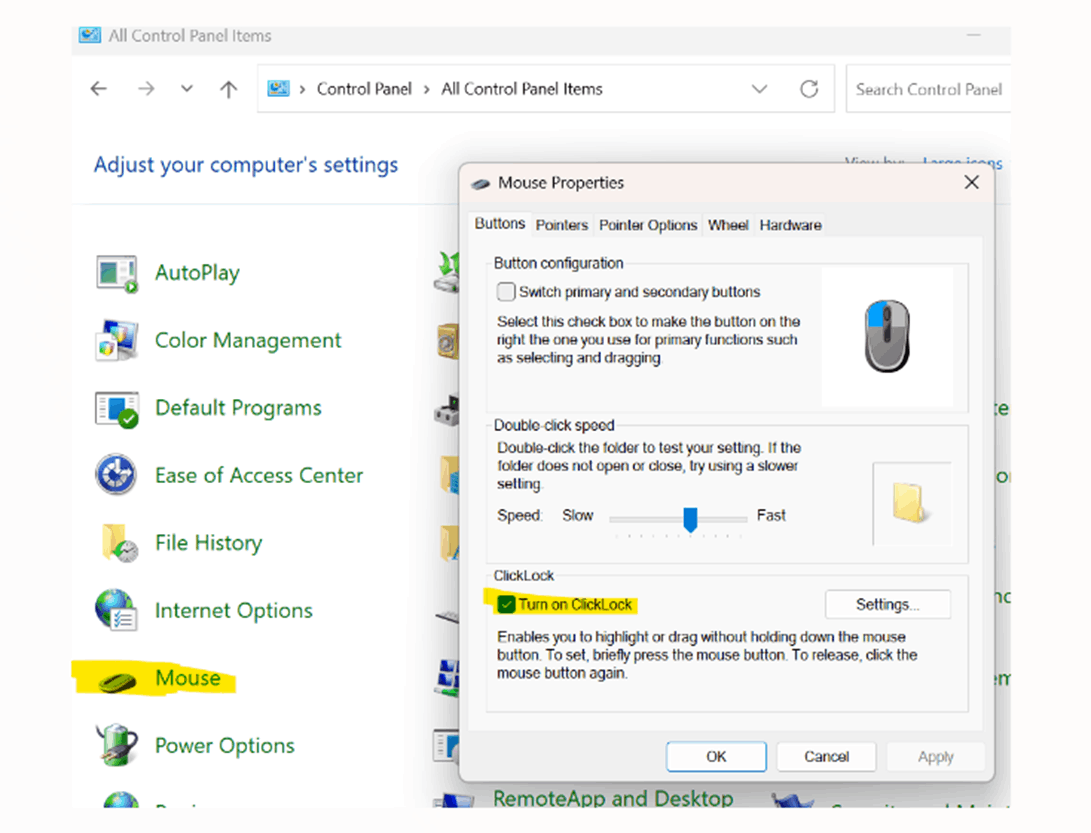
Task: Click the double-click speed slider thumb
Action: pos(690,519)
